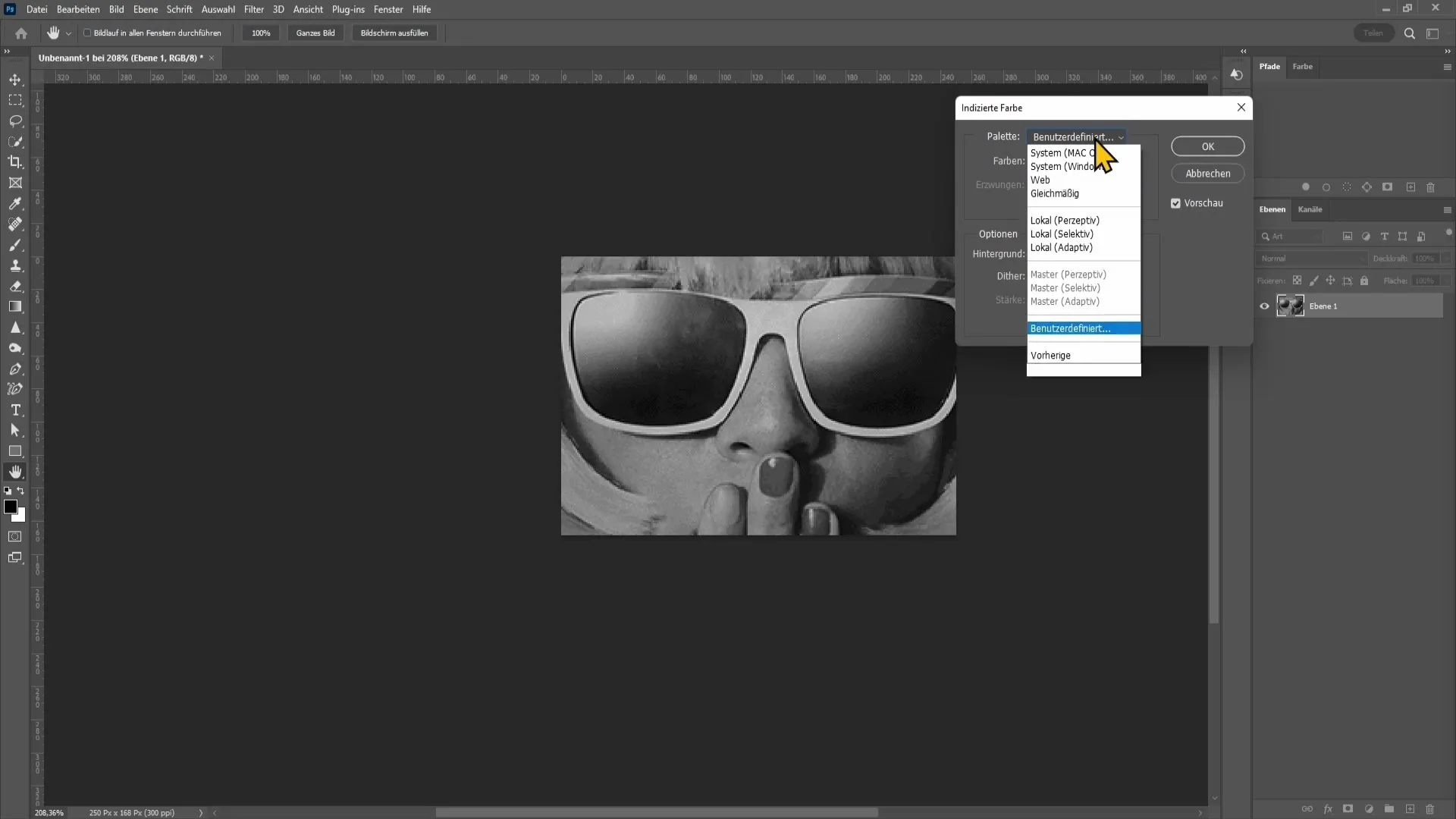
Task: Select the Eyedropper tool
Action: point(15,203)
